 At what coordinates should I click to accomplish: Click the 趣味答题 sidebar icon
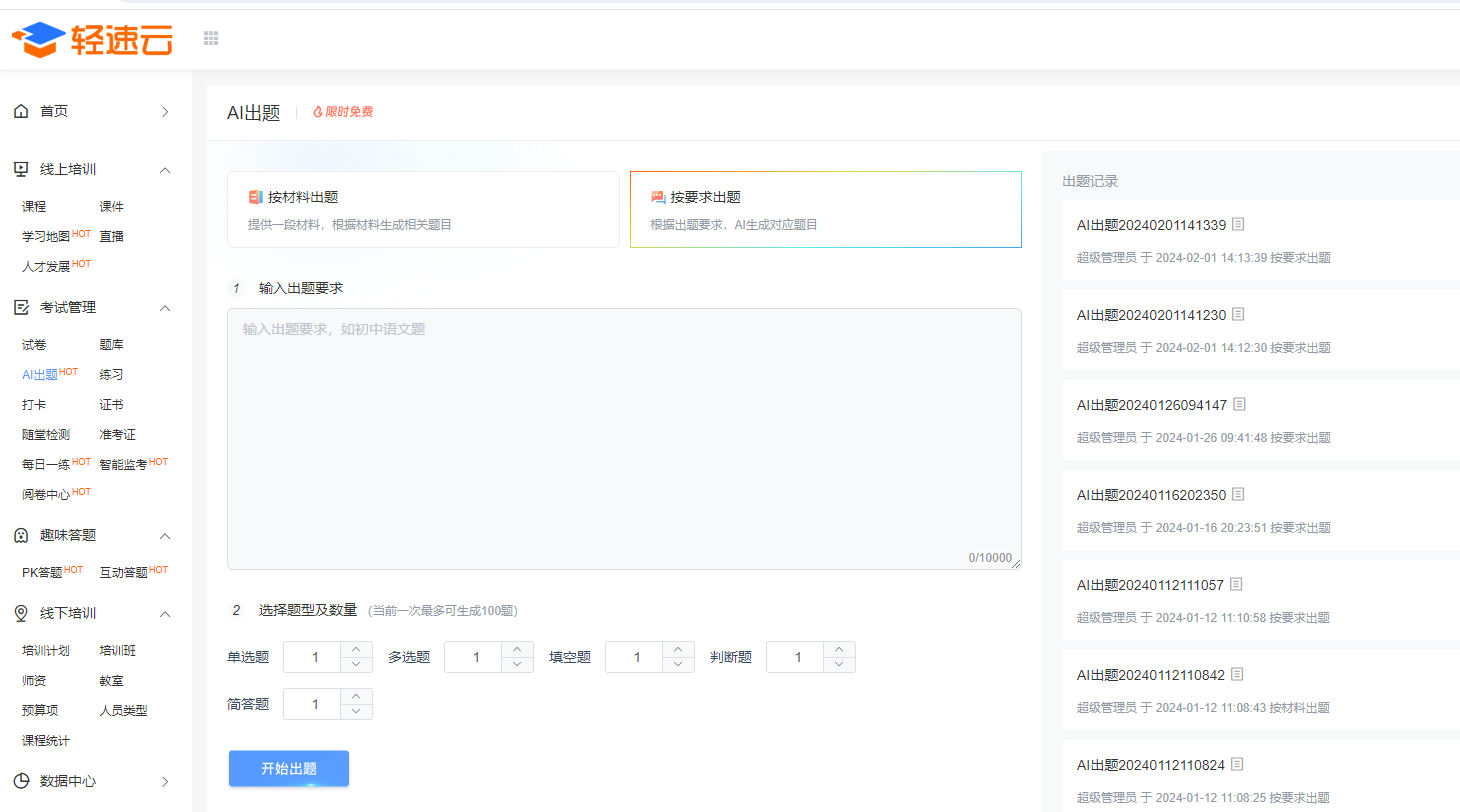tap(21, 535)
